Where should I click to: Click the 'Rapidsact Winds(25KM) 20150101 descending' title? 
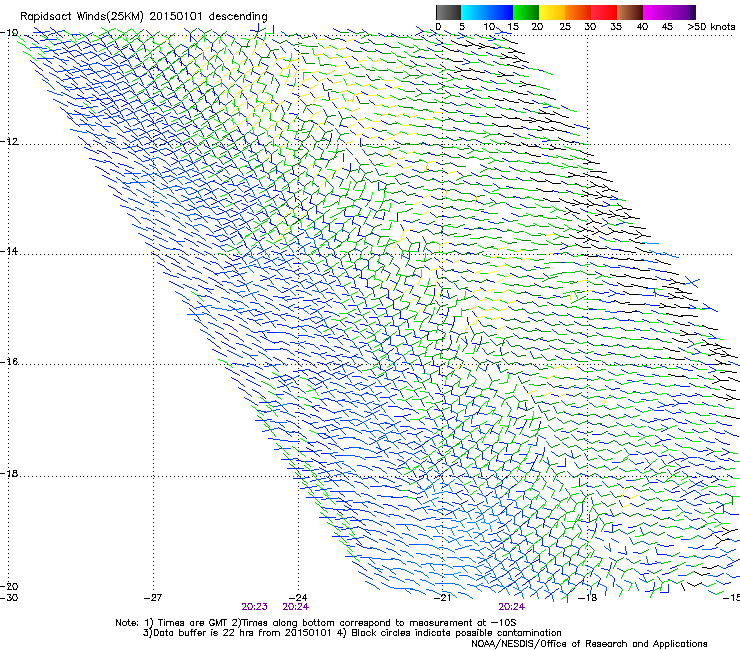pyautogui.click(x=143, y=17)
